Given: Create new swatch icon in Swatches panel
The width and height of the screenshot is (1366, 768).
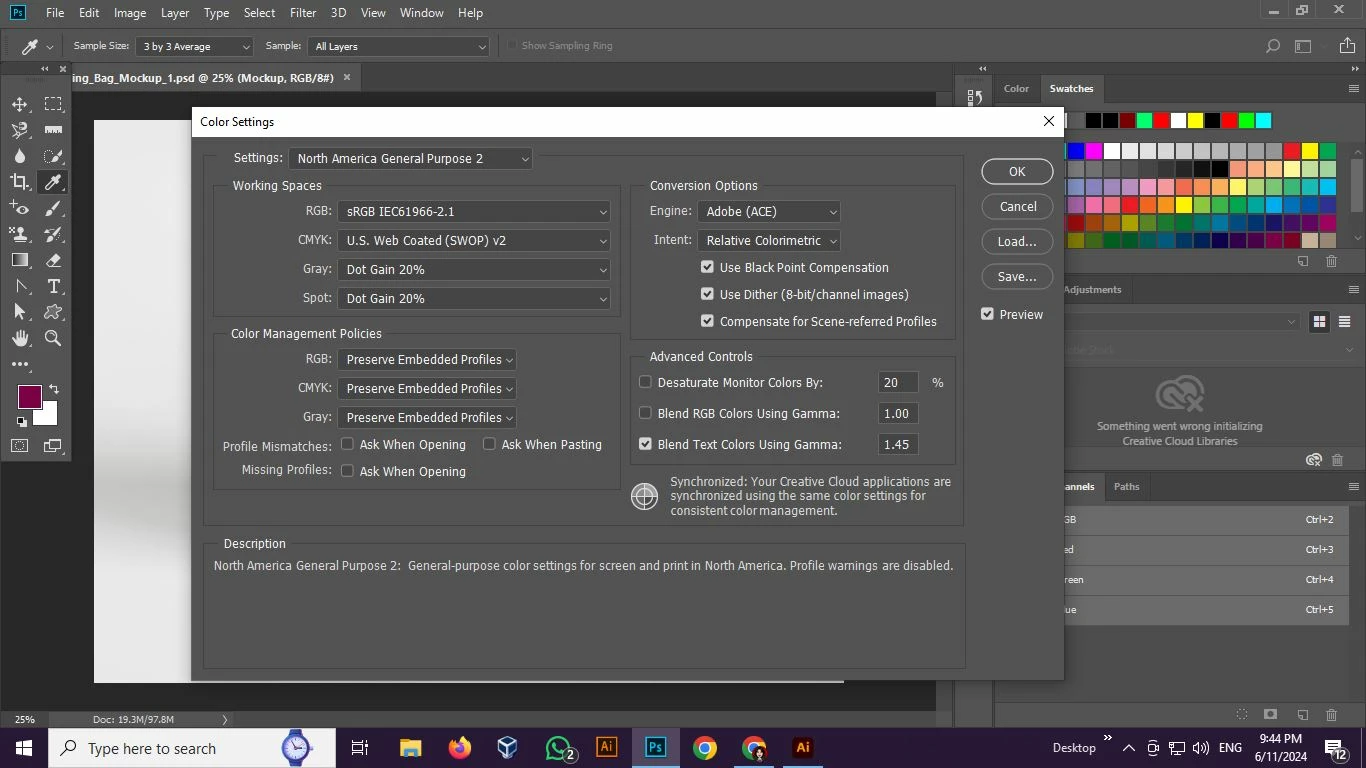Looking at the screenshot, I should [1303, 261].
